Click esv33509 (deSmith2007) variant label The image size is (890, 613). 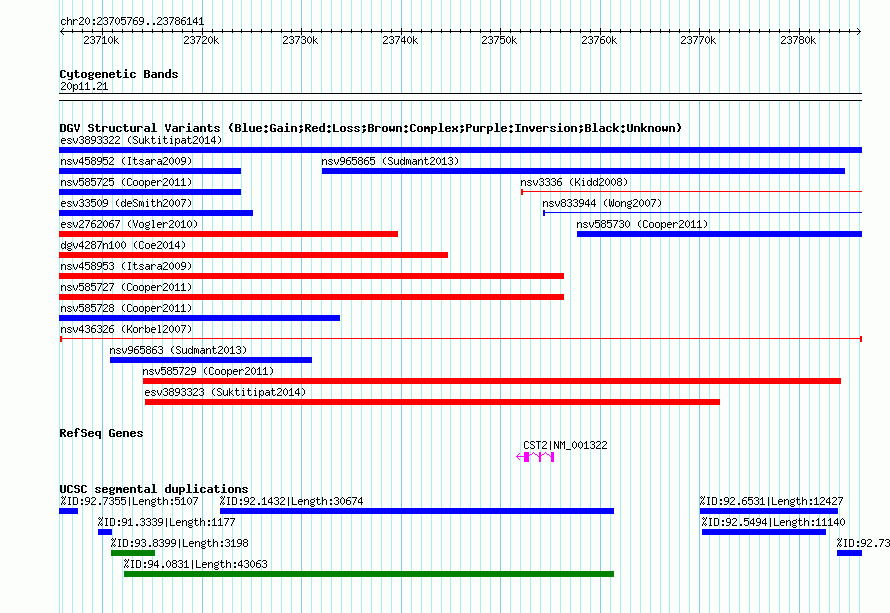126,203
